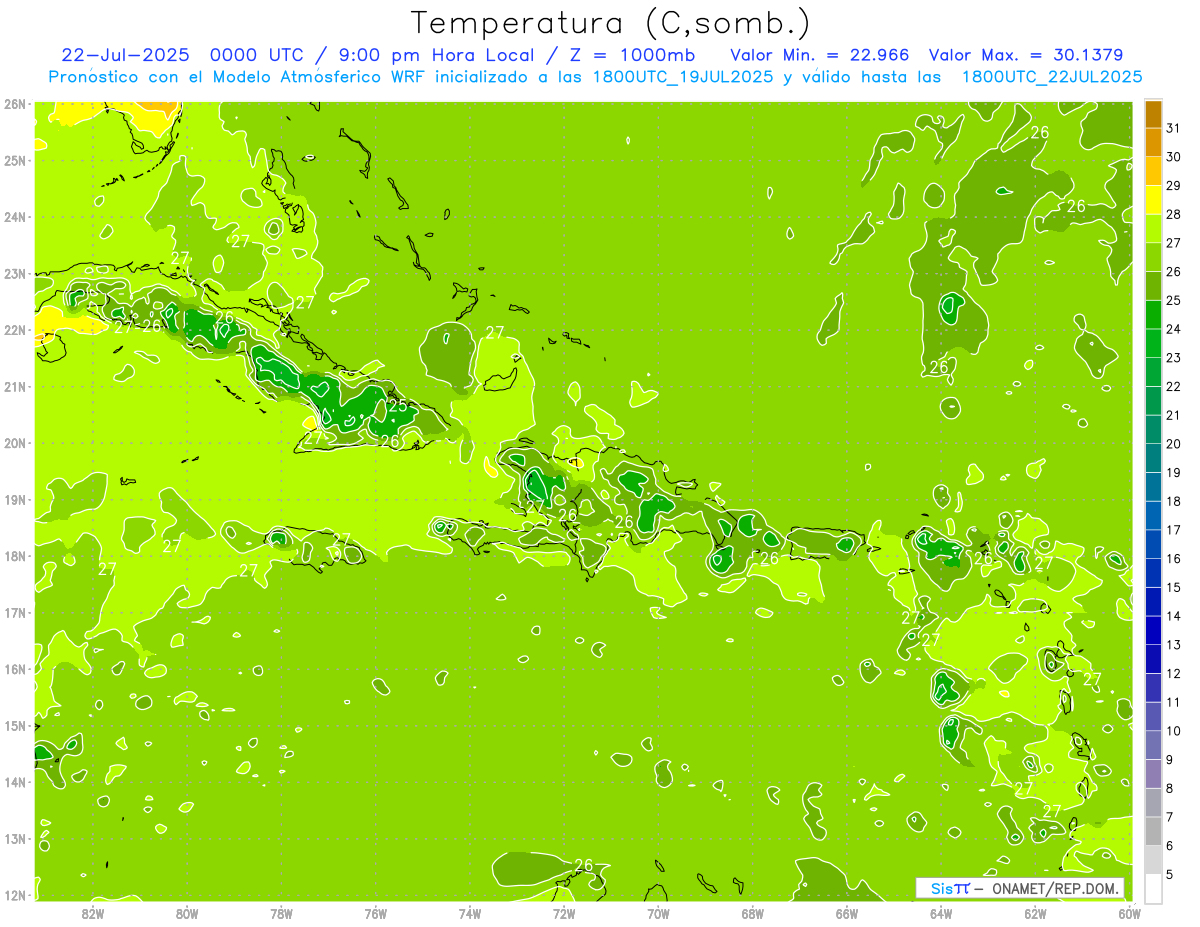Pick the green swatch between 24 and 25

[x=1153, y=315]
